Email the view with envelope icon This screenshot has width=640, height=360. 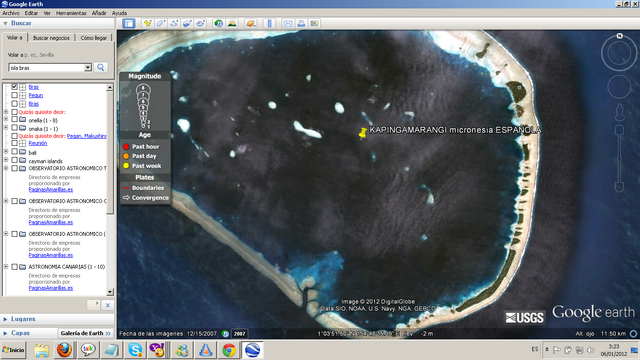288,23
